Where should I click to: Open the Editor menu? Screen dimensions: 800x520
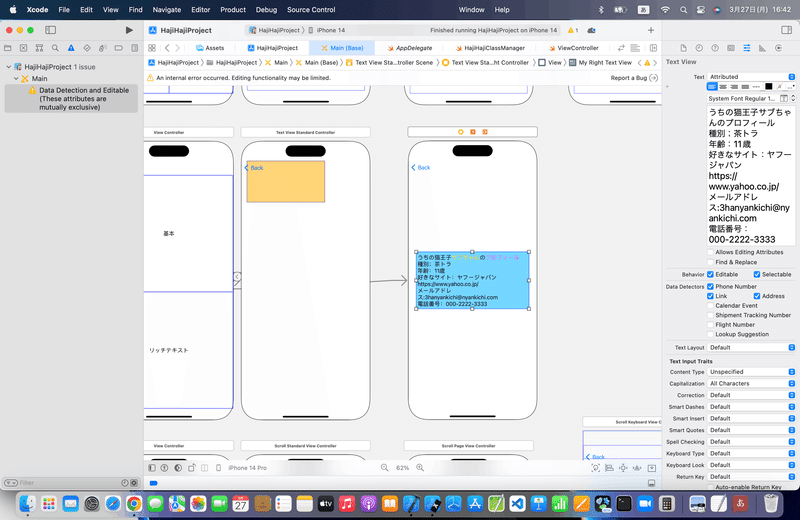coord(201,10)
